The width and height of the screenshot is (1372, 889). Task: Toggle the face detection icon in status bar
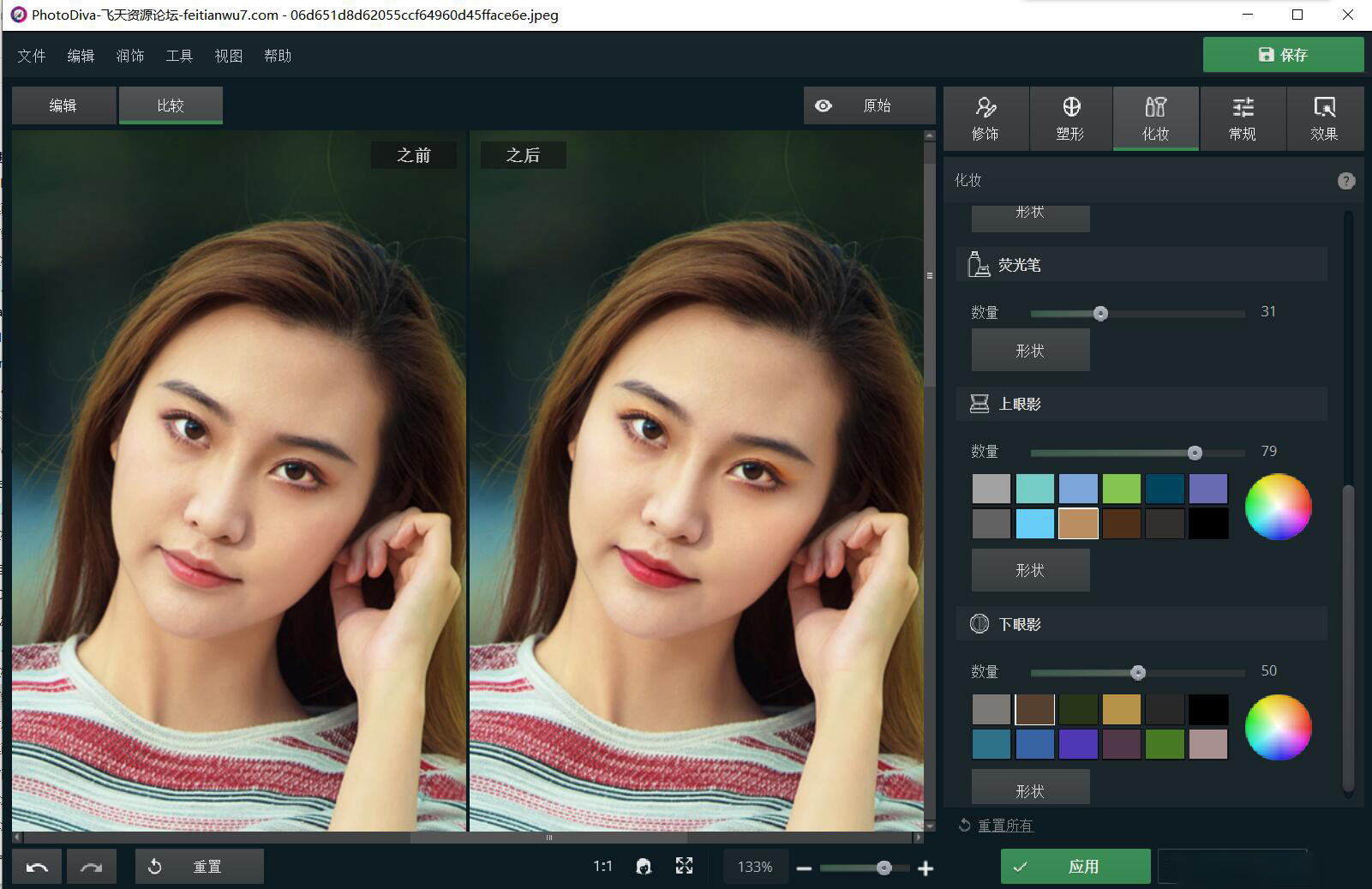click(644, 866)
